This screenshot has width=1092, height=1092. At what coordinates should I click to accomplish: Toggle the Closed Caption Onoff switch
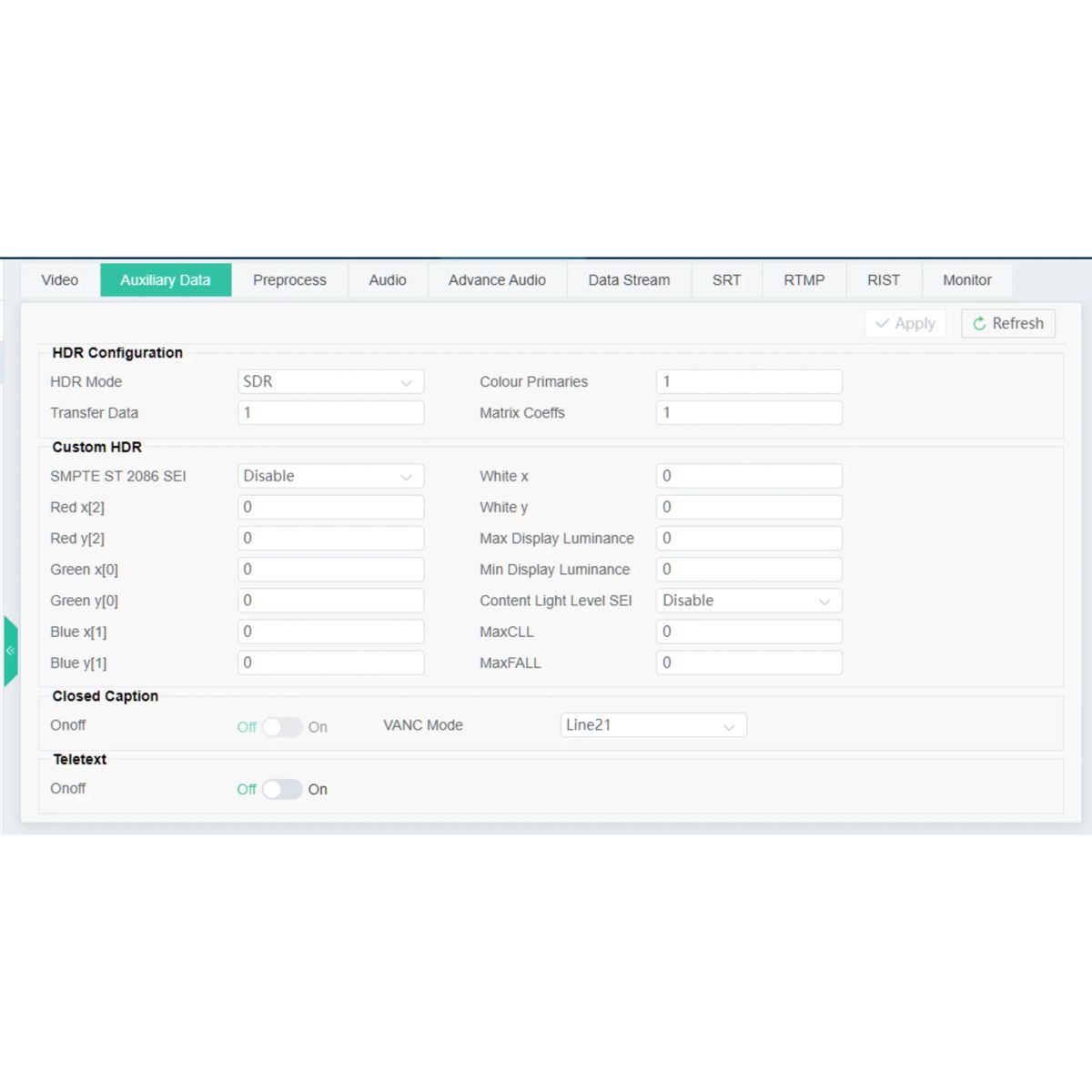(x=281, y=727)
